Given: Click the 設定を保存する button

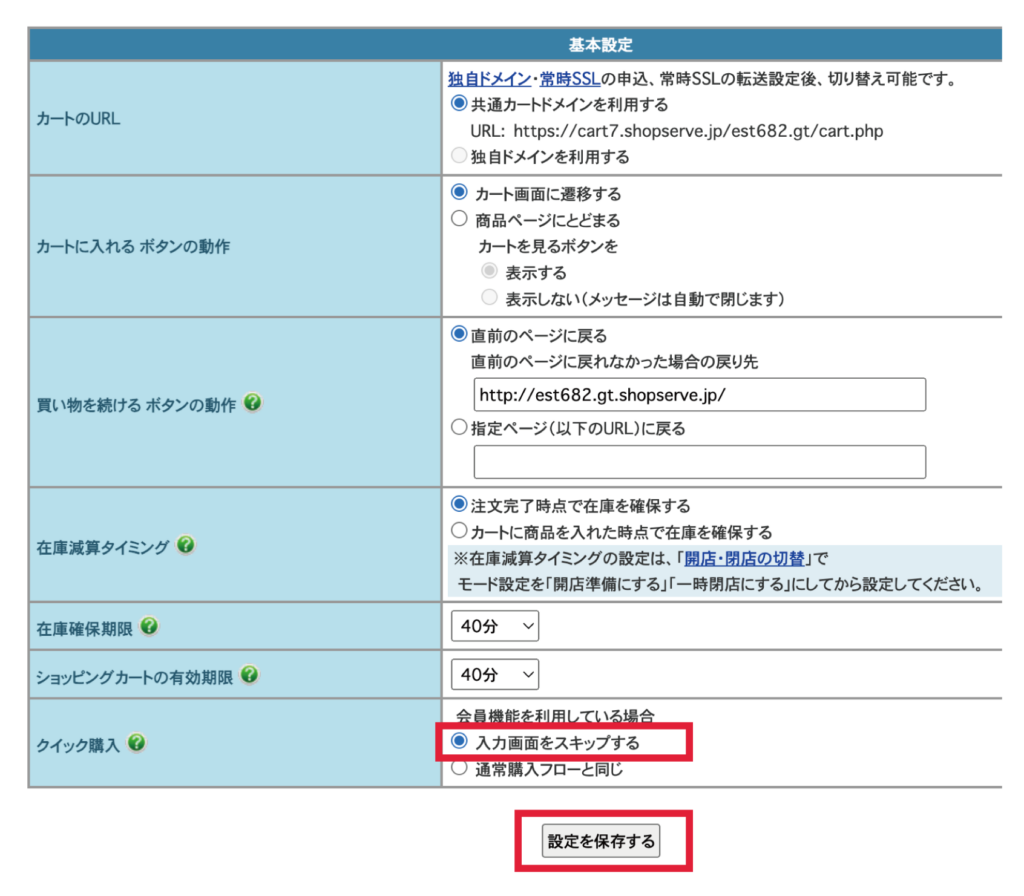Looking at the screenshot, I should coord(601,842).
